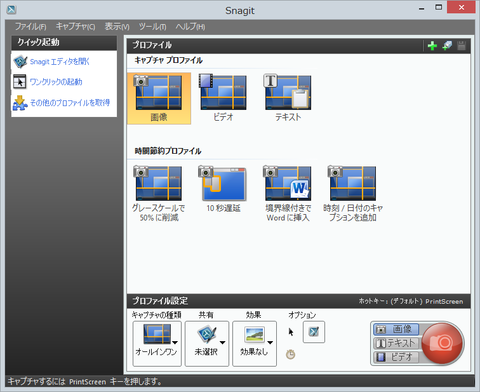Click the Snagit エディタを開く link
The width and height of the screenshot is (480, 392).
[x=60, y=62]
